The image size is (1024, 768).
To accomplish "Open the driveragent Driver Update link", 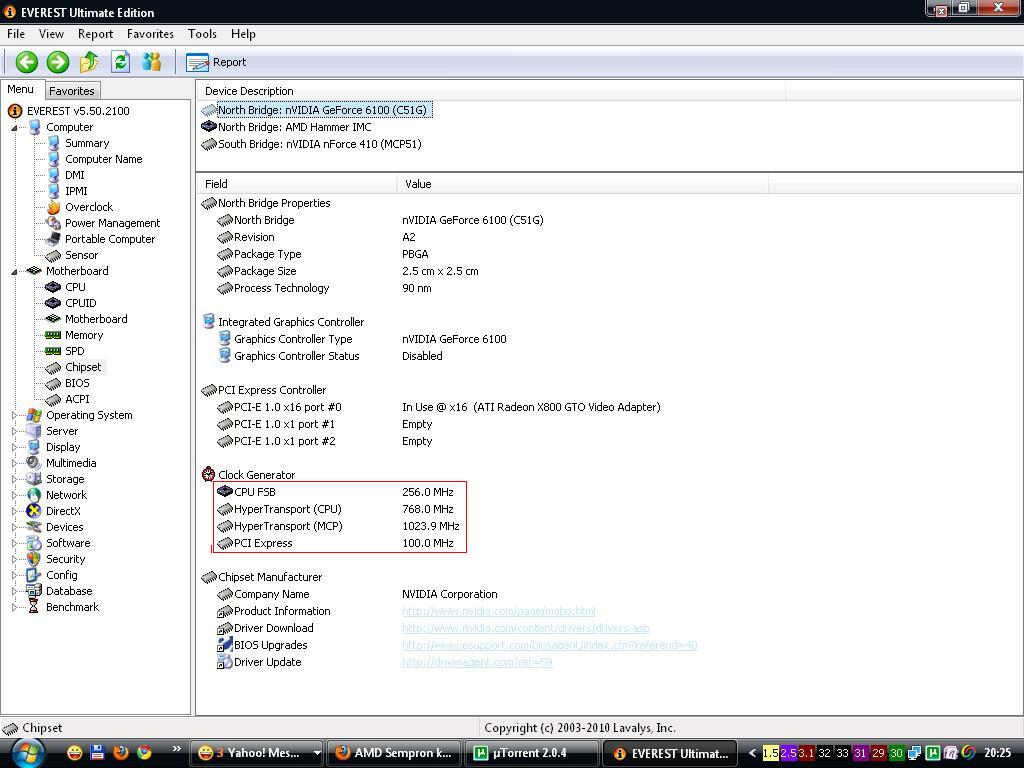I will pos(477,662).
